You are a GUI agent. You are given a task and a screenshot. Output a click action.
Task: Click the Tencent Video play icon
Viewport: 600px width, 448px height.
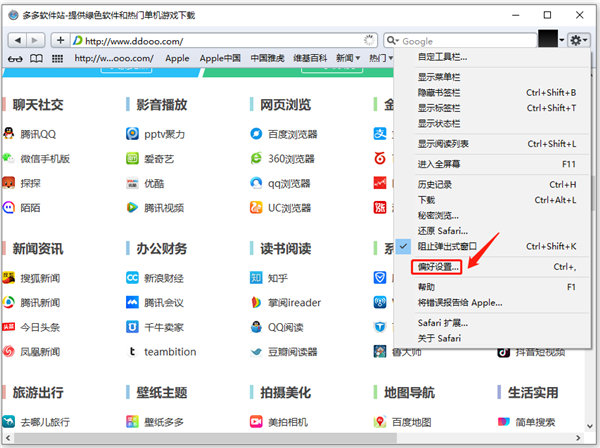(132, 207)
